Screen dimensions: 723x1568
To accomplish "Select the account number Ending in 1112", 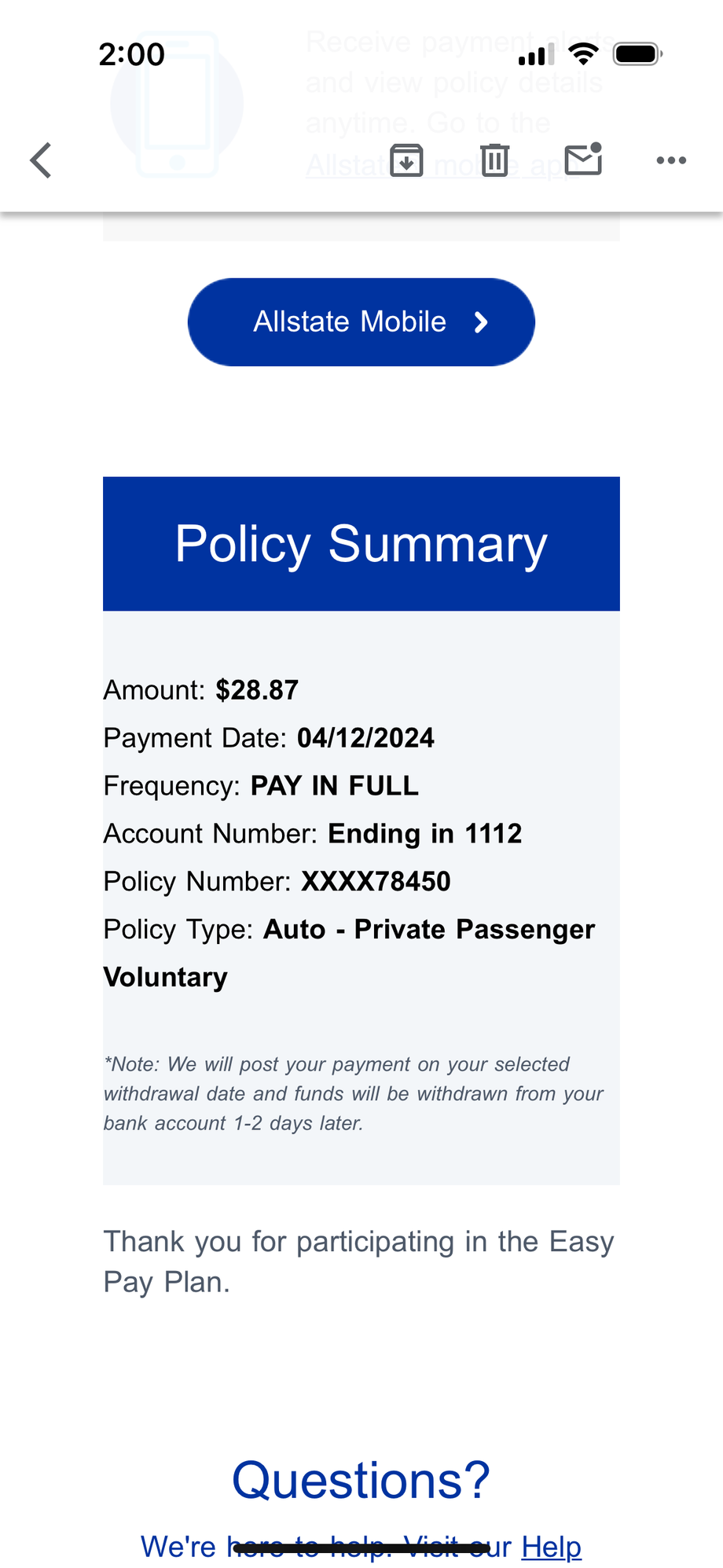I will (424, 833).
